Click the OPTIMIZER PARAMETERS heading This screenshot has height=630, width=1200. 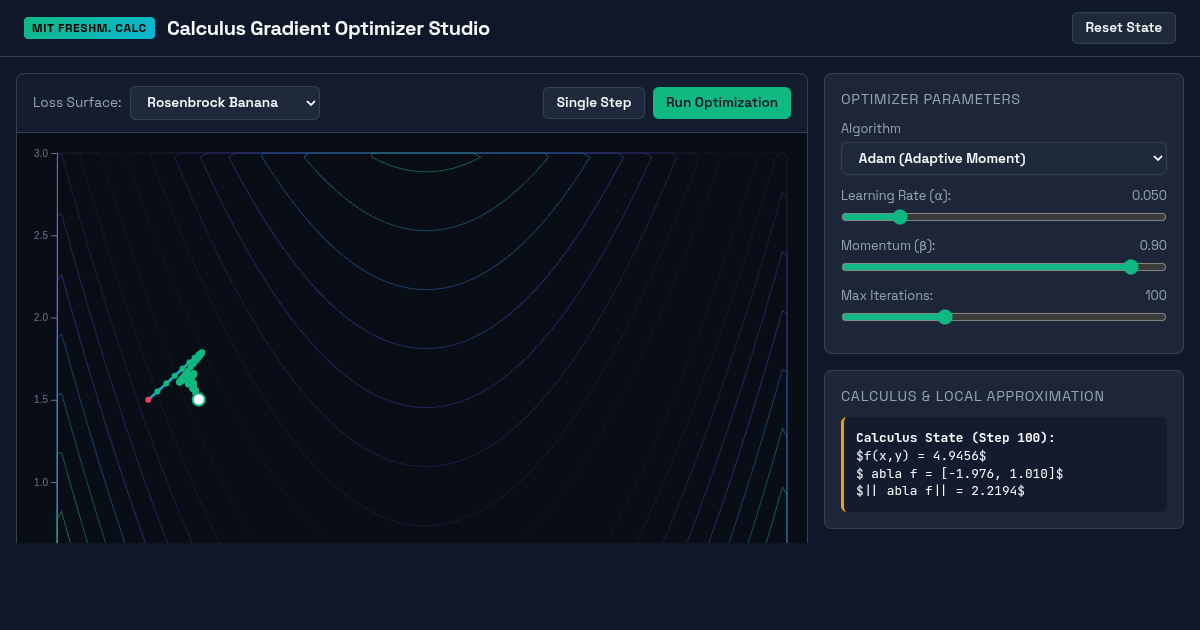pos(930,99)
